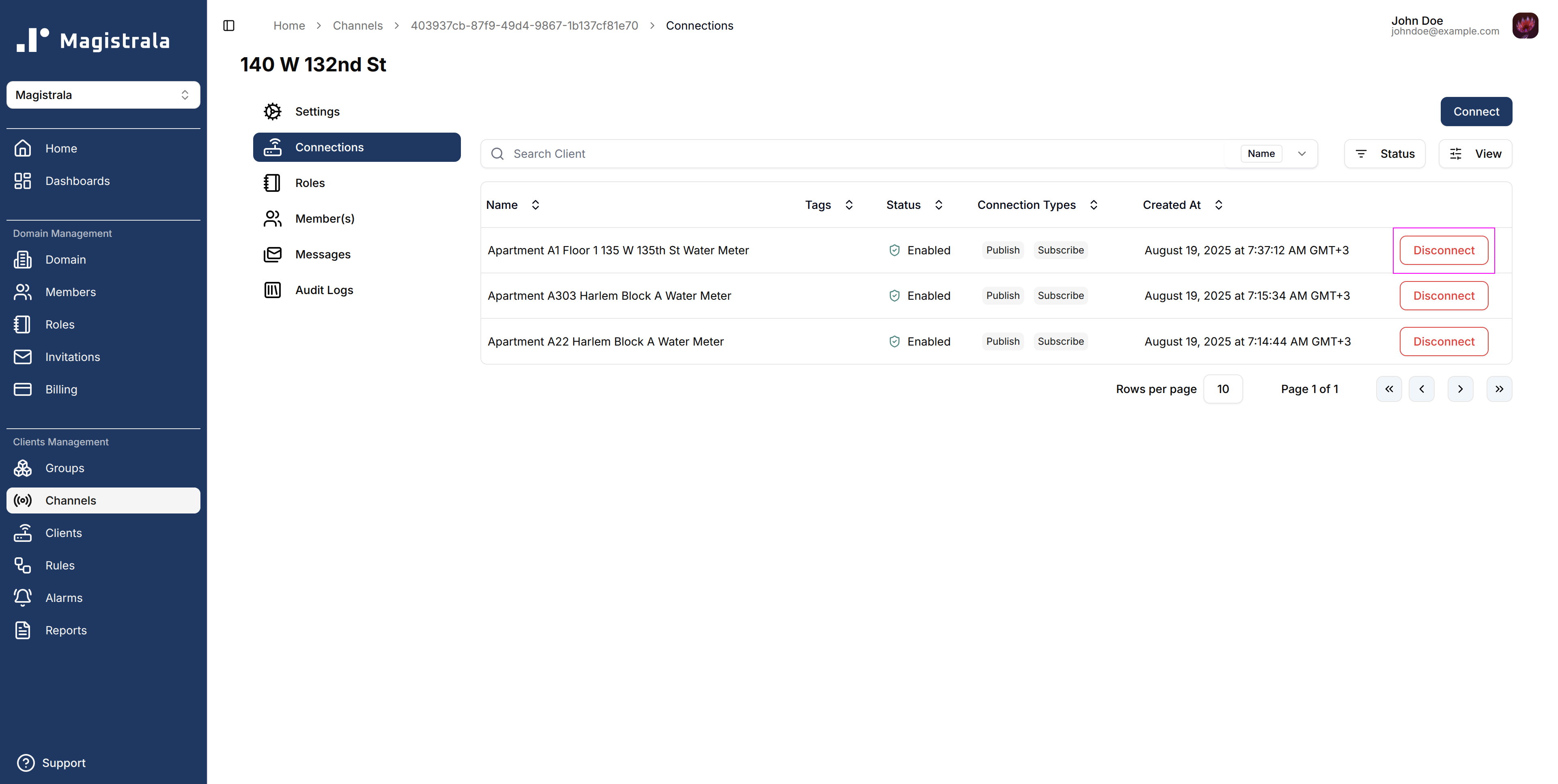Expand the Magistrala domain selector
The image size is (1558, 784).
(103, 95)
